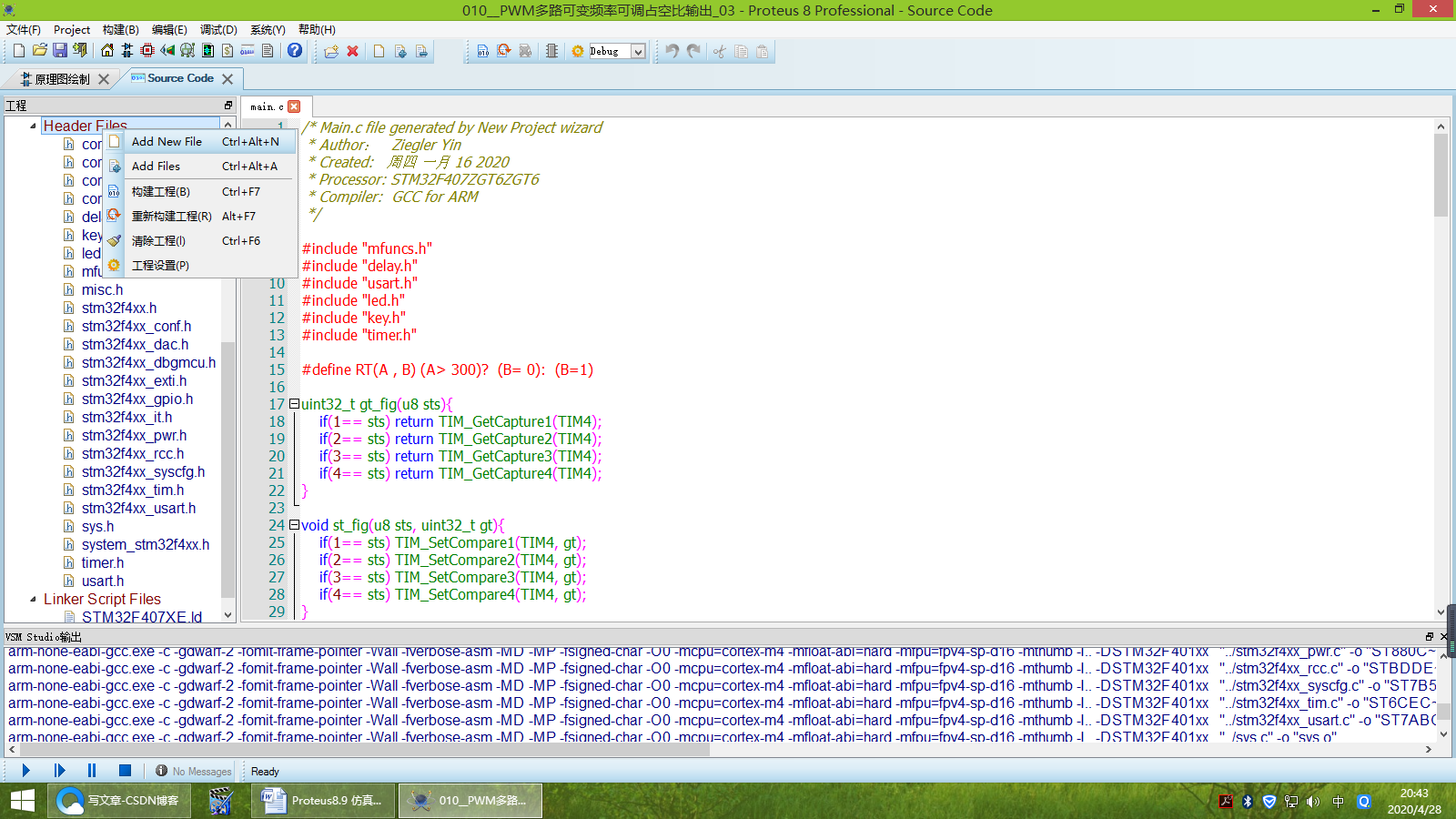Open the Proteus8.9 Word document in taskbar
This screenshot has height=819, width=1456.
(324, 801)
